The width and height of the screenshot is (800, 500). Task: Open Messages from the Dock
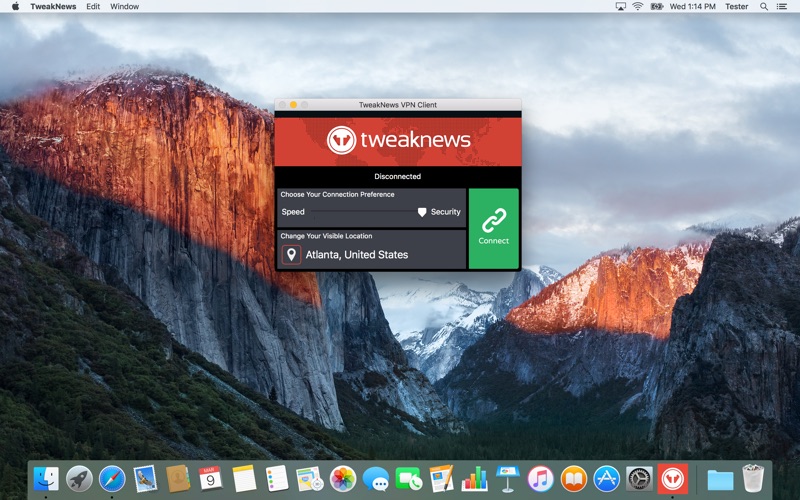(x=376, y=479)
